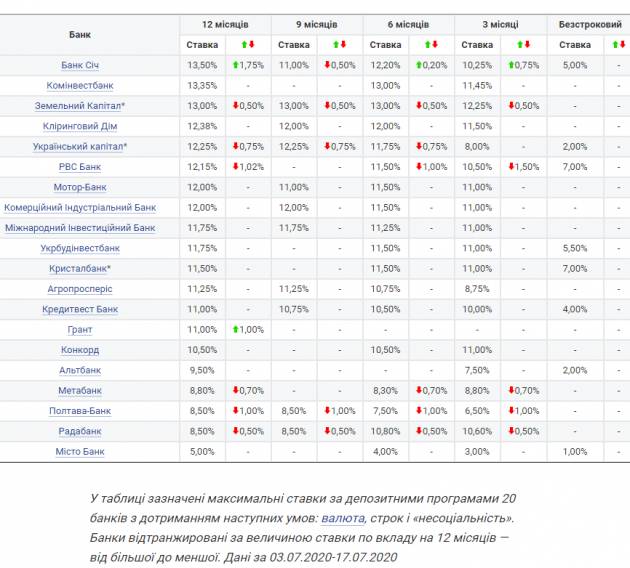Select Банк Січ 3-month rate 10,25%
The image size is (630, 568).
(x=477, y=65)
